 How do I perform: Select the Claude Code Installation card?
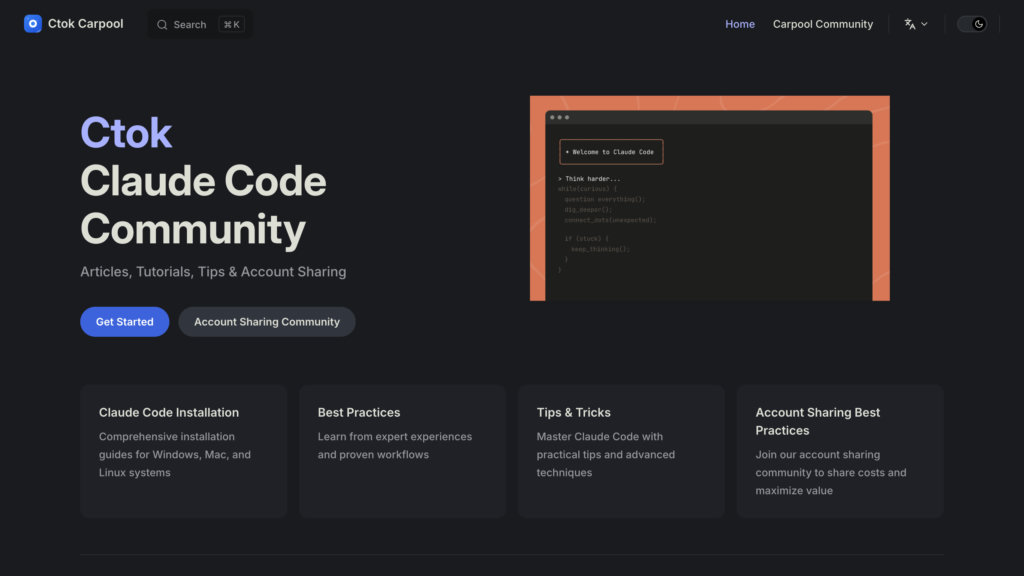click(183, 451)
